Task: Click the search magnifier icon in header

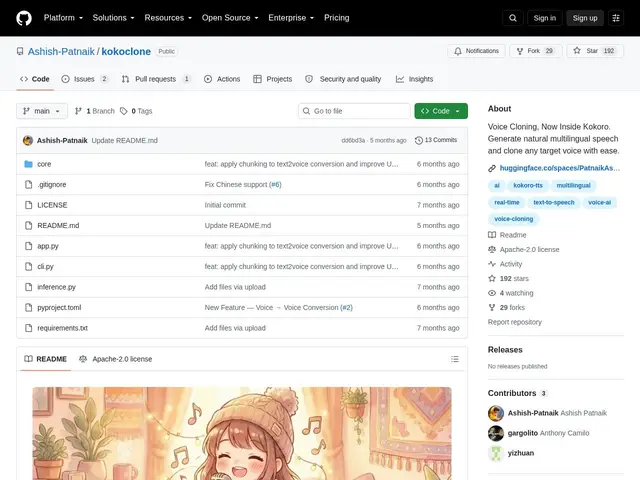Action: 513,18
